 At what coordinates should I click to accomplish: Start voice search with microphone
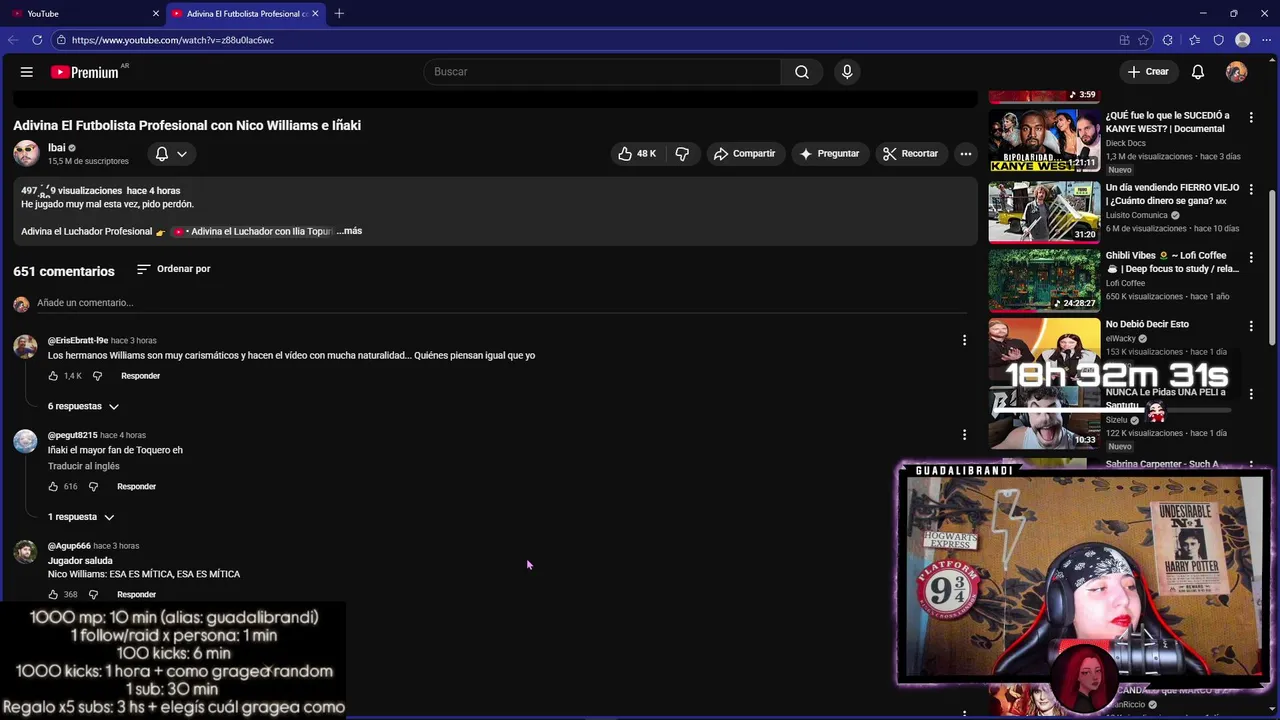[x=847, y=72]
